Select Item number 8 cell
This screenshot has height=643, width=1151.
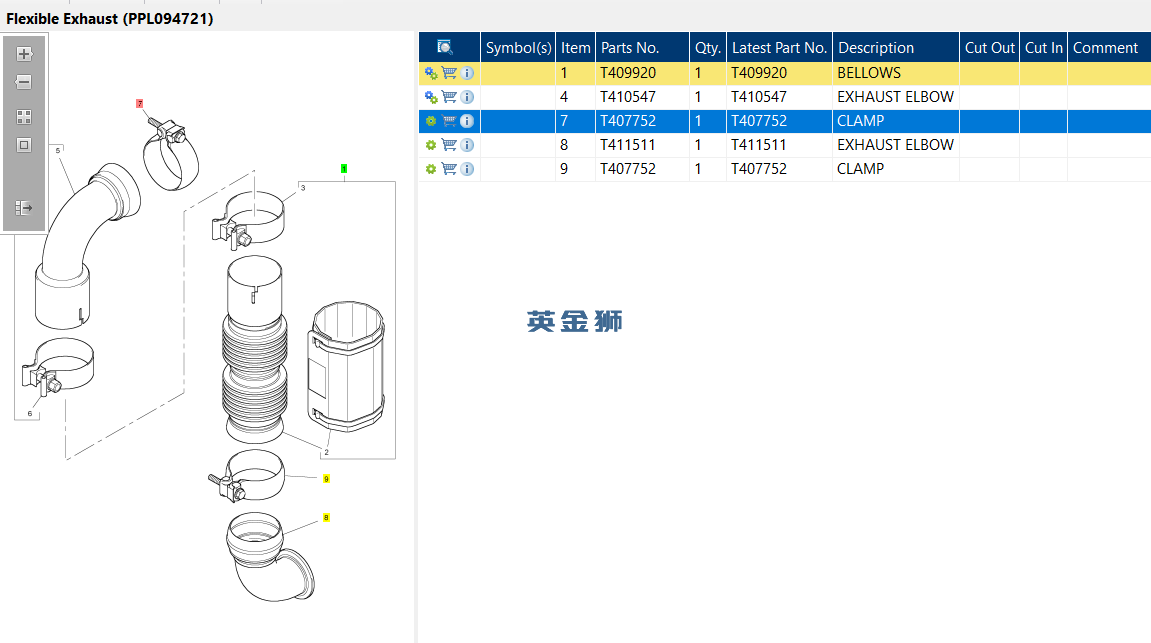point(576,145)
